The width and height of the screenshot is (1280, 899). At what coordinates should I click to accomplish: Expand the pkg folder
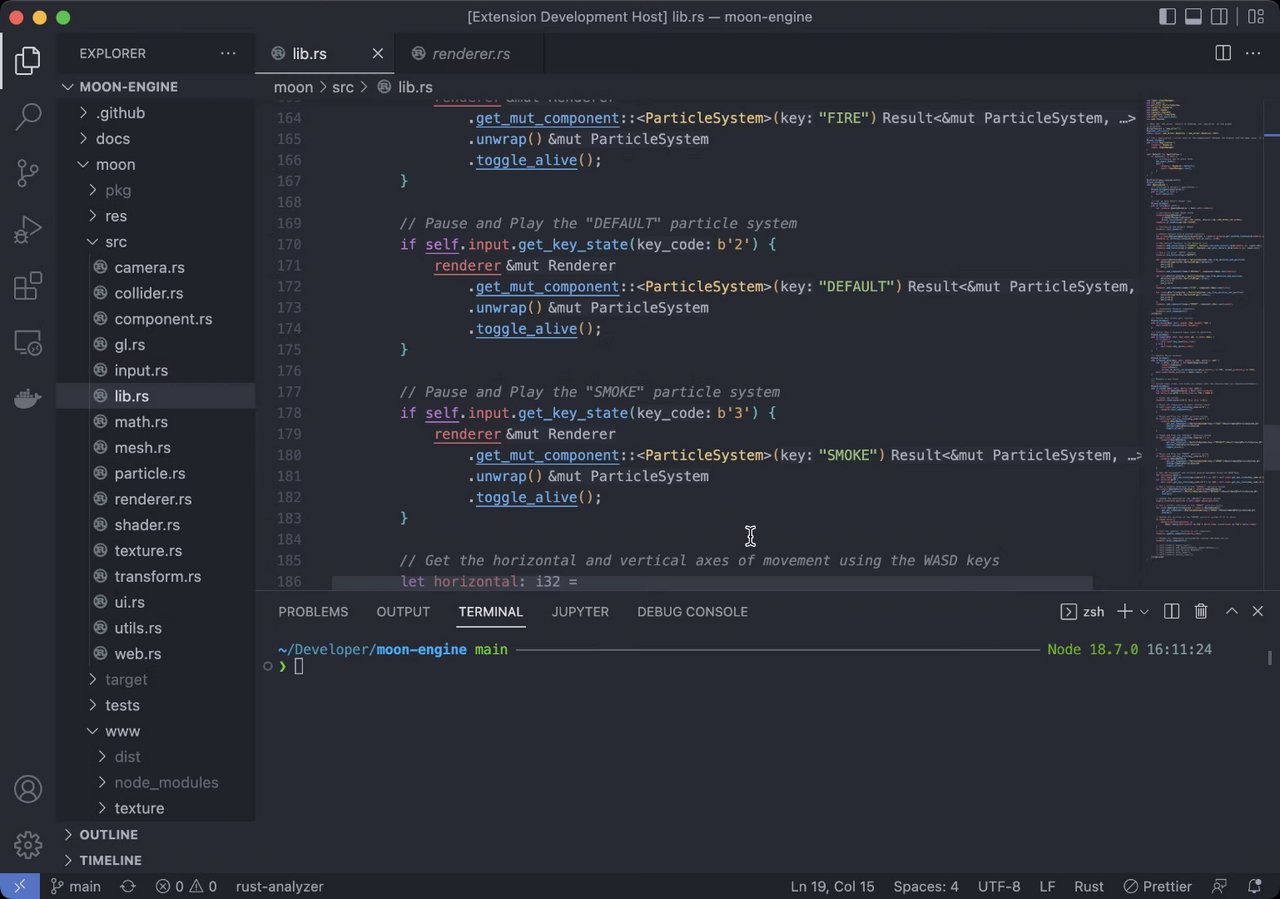click(x=156, y=190)
